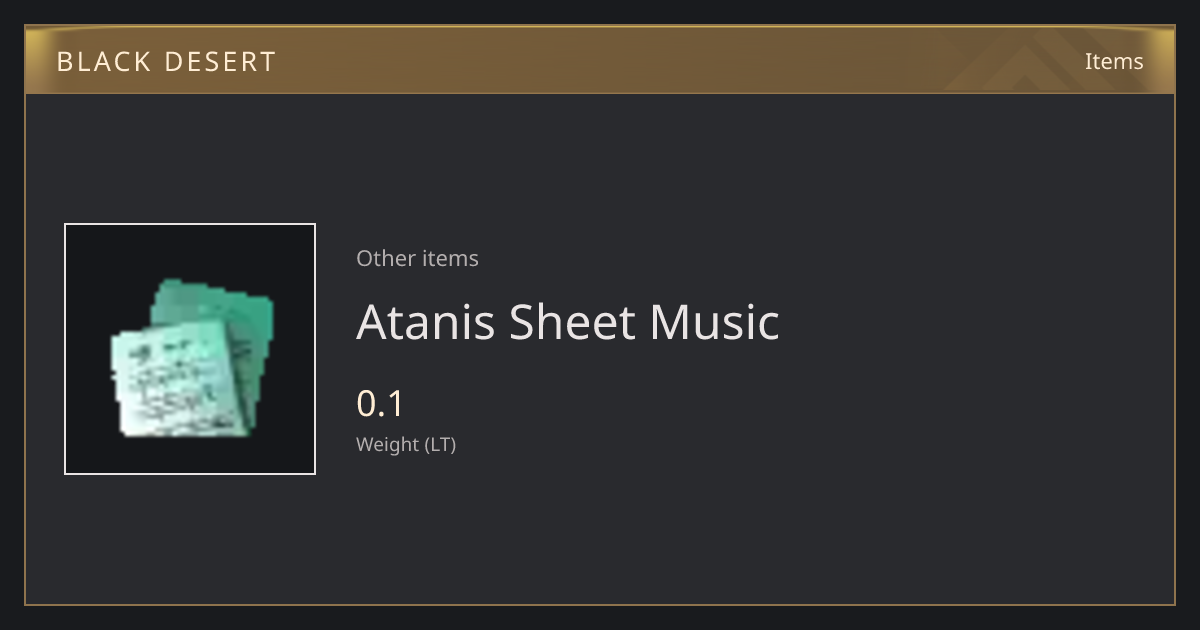Screen dimensions: 1200x630
Task: Click the Weight (LT) label
Action: pyautogui.click(x=406, y=444)
